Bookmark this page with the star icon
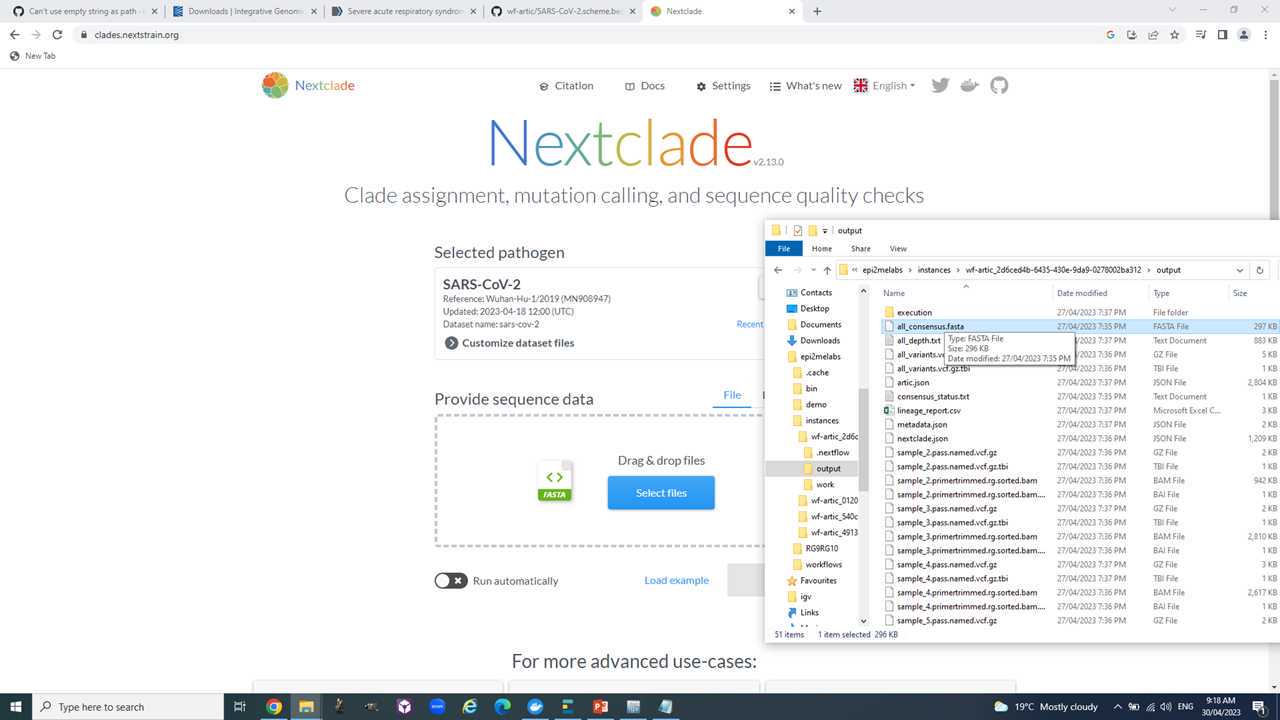Screen dimensions: 1280x720 [x=1175, y=35]
